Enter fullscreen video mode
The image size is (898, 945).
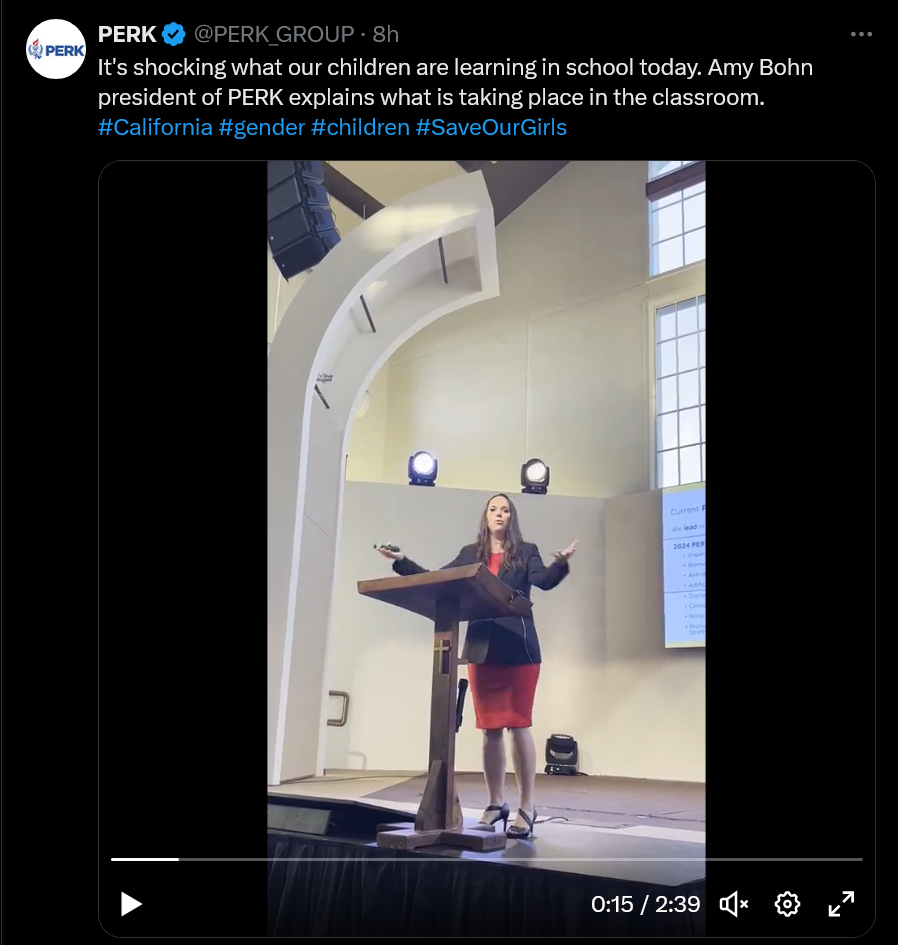pos(841,904)
